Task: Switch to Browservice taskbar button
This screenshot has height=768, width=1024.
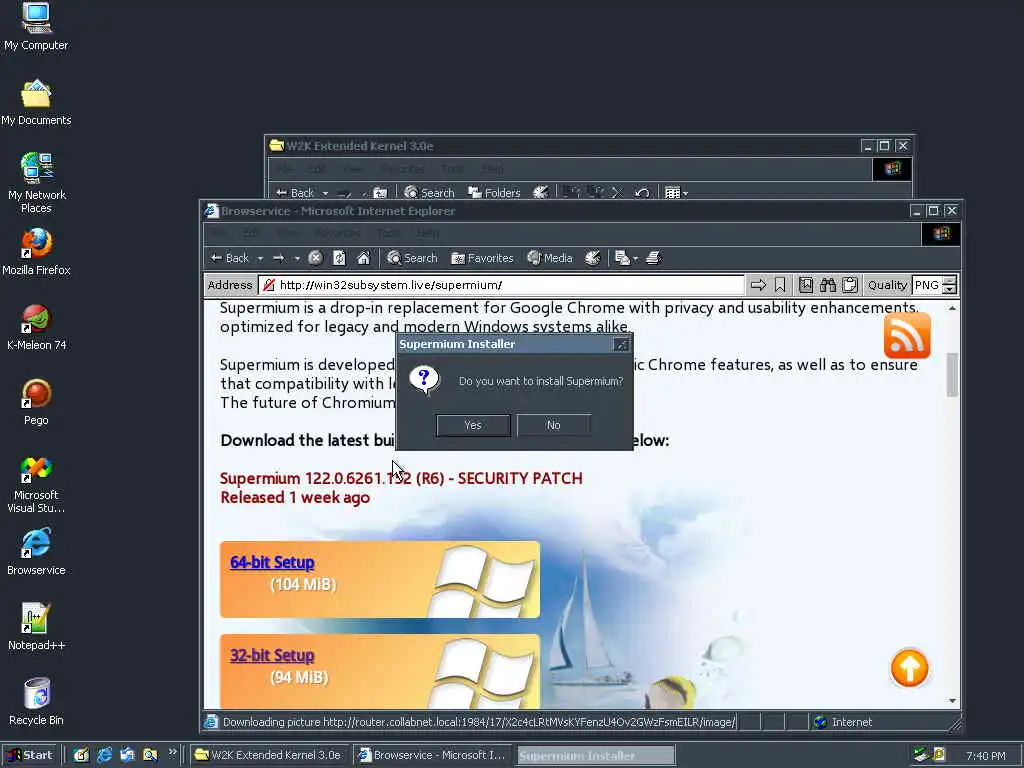Action: coord(433,755)
